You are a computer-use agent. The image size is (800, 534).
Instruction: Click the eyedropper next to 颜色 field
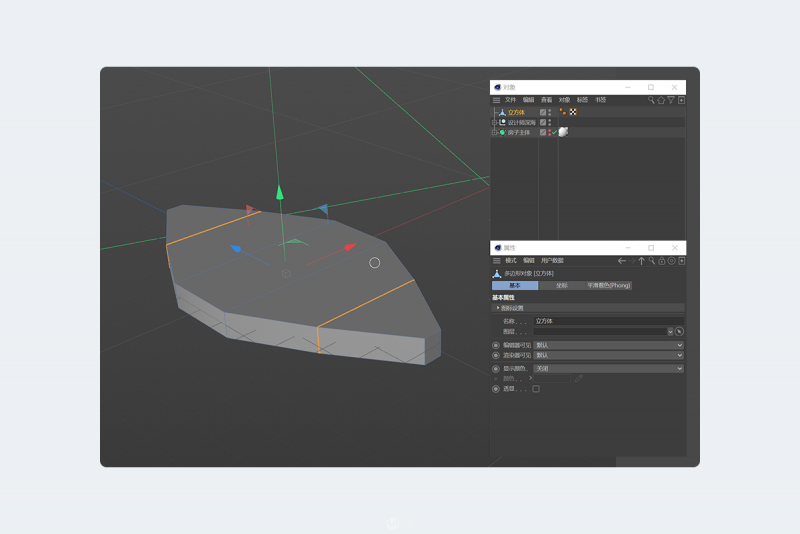pyautogui.click(x=578, y=378)
